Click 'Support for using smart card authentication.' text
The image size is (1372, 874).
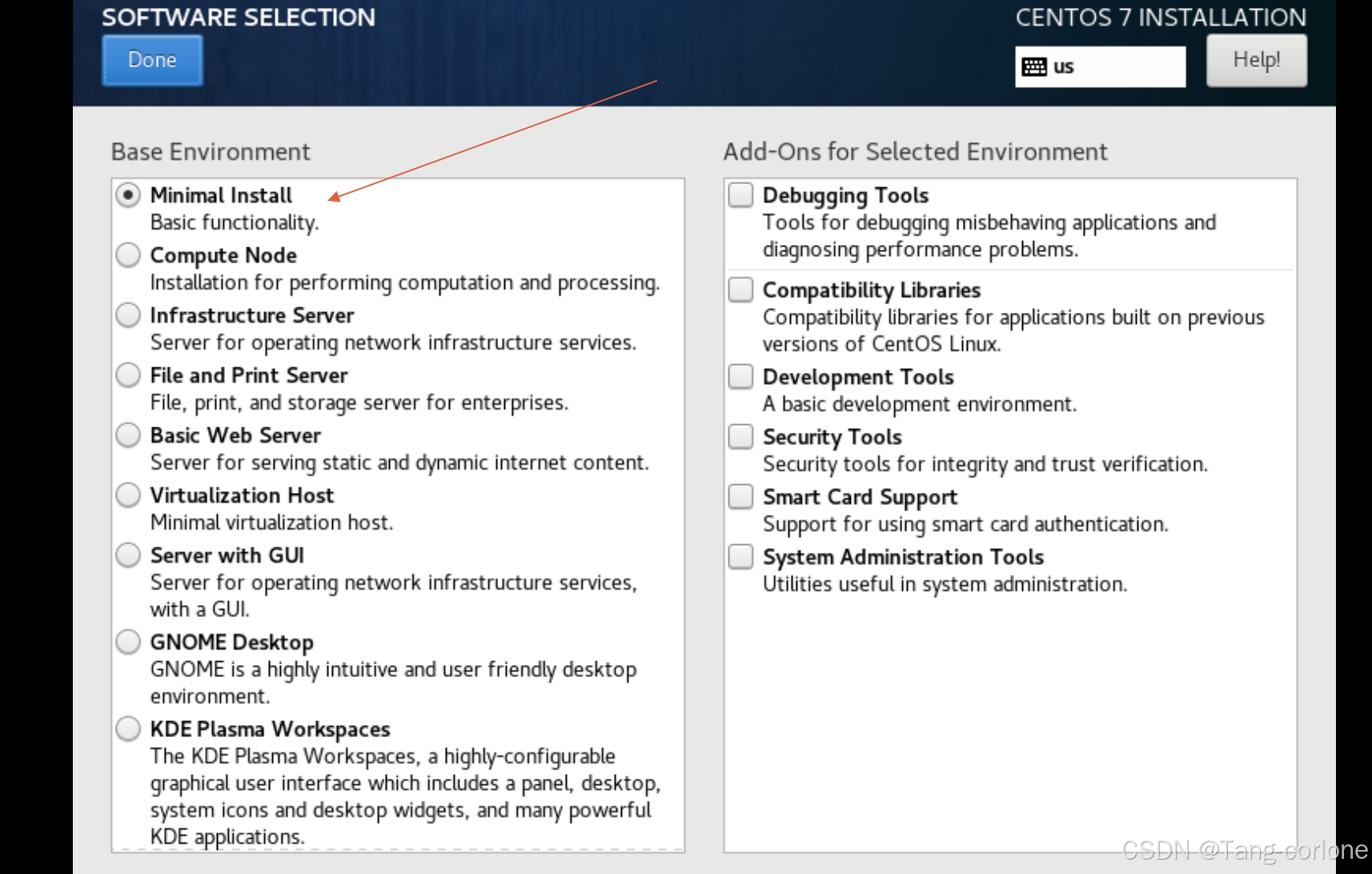point(965,524)
